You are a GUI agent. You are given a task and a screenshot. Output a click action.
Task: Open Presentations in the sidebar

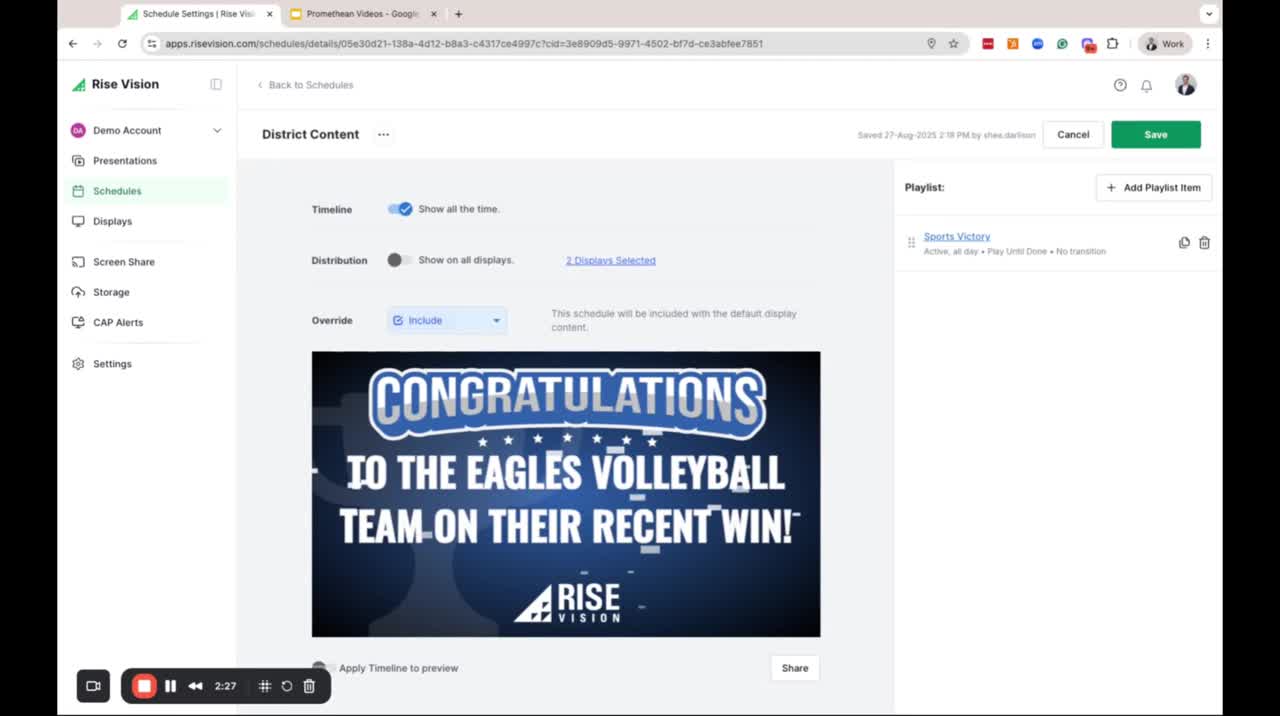125,161
